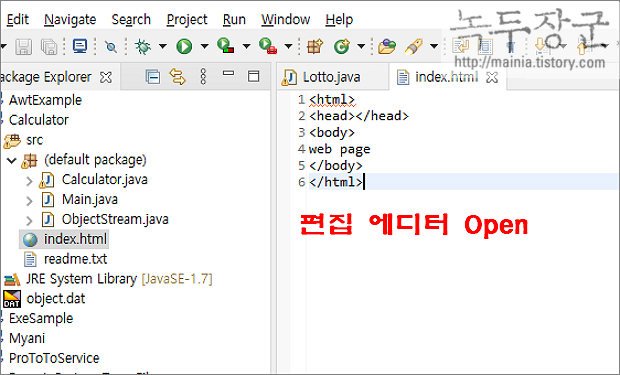Place cursor on the </html> line
Screen dimensions: 620x375
(336, 182)
